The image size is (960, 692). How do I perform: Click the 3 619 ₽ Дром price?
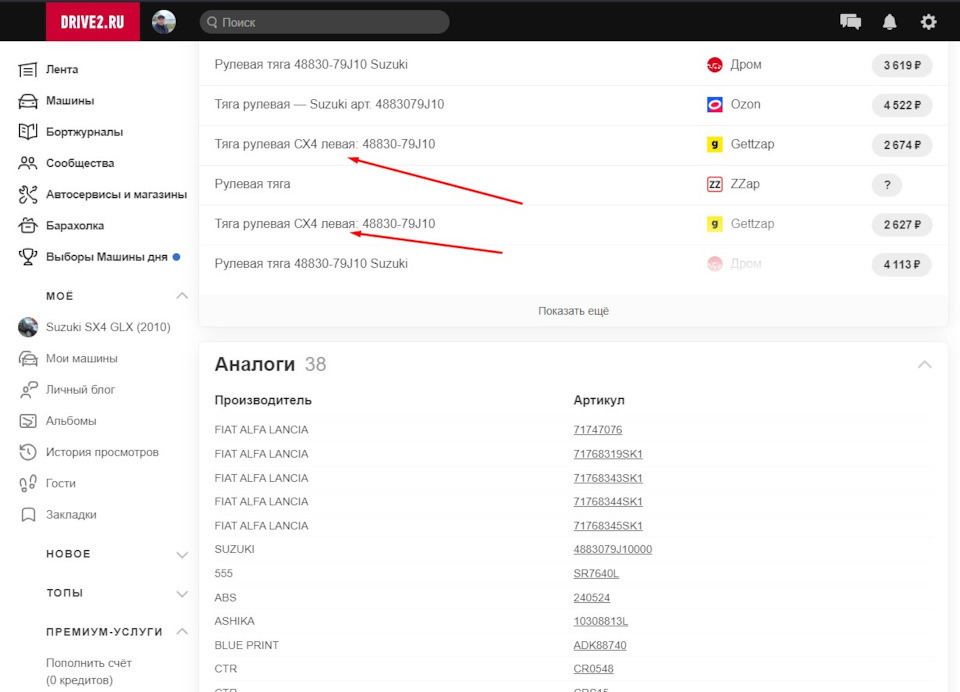click(x=902, y=65)
